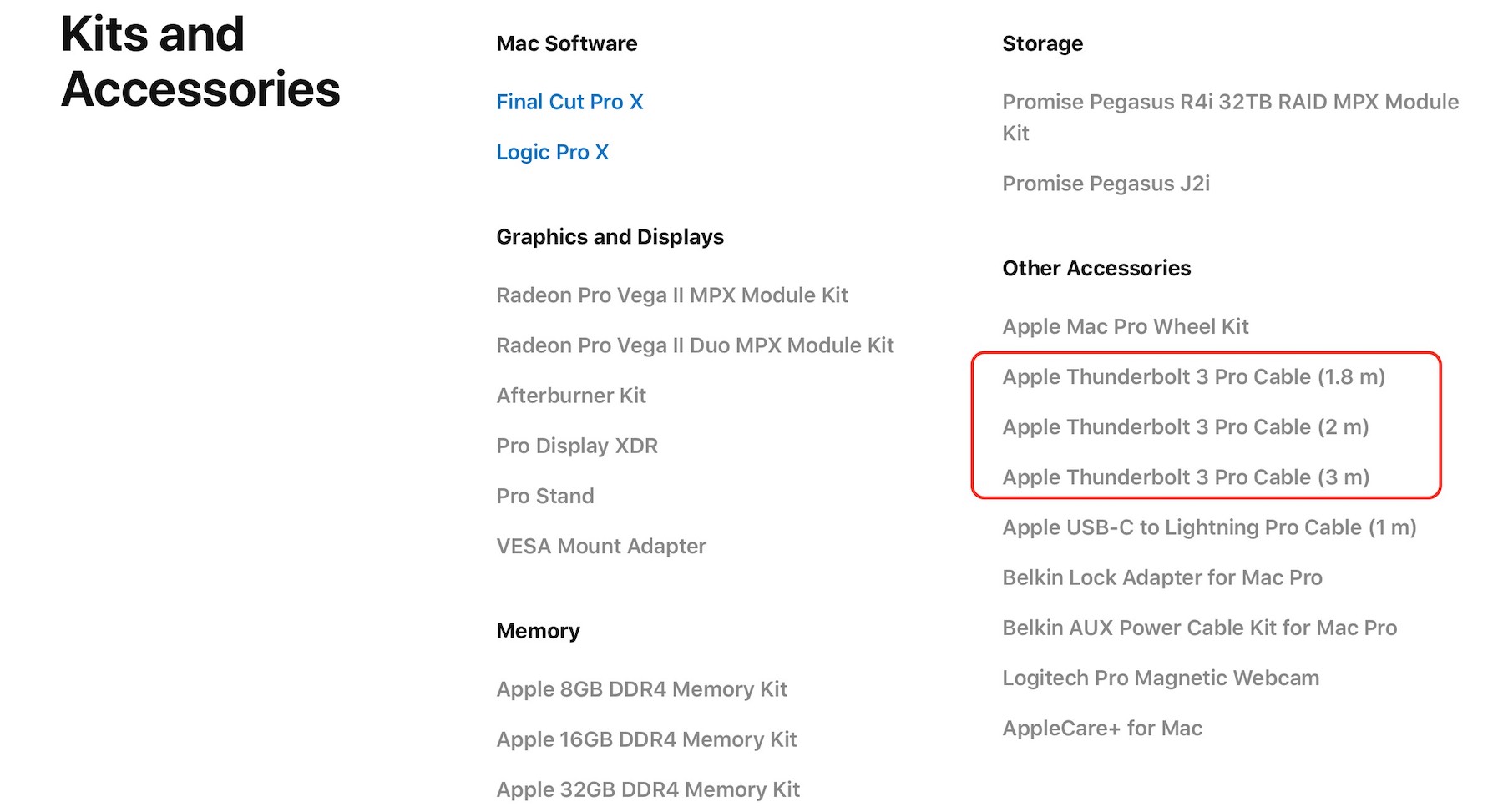This screenshot has width=1503, height=812.
Task: Click Apple 16GB DDR4 Memory Kit
Action: (x=646, y=739)
